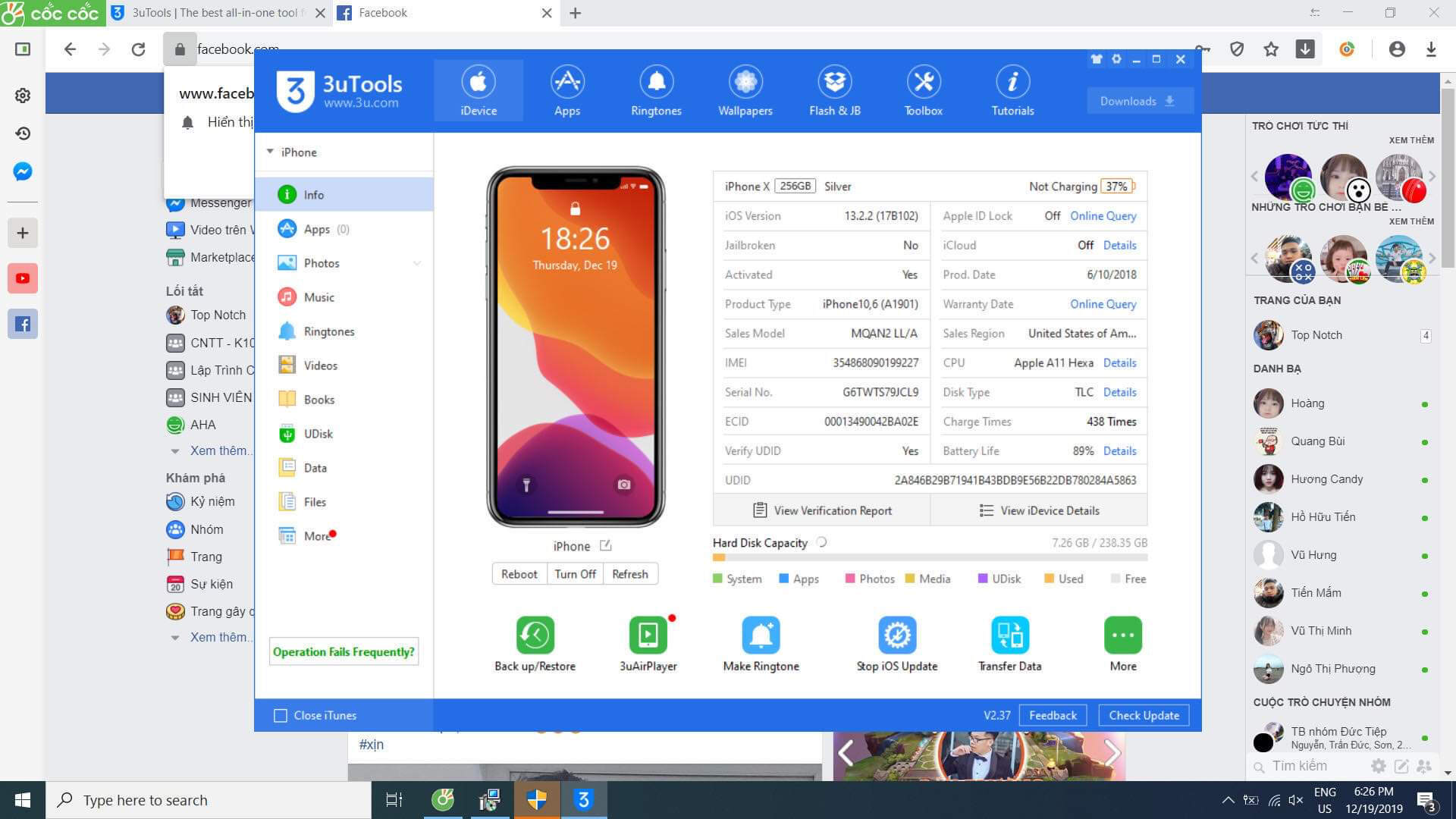Click Windows taskbar search box
This screenshot has height=819, width=1456.
209,800
